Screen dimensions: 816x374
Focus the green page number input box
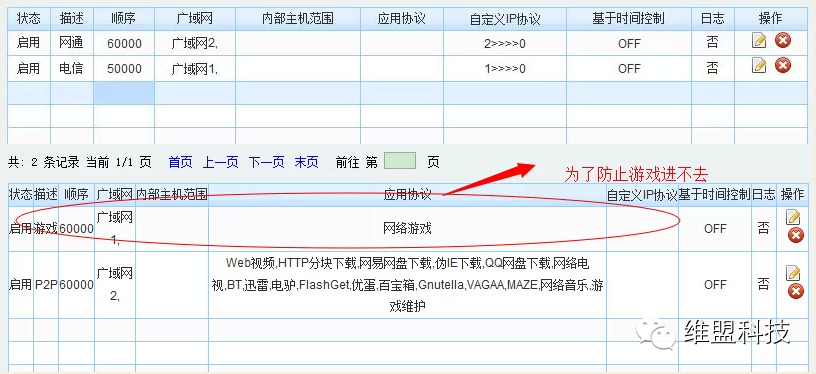tap(400, 161)
